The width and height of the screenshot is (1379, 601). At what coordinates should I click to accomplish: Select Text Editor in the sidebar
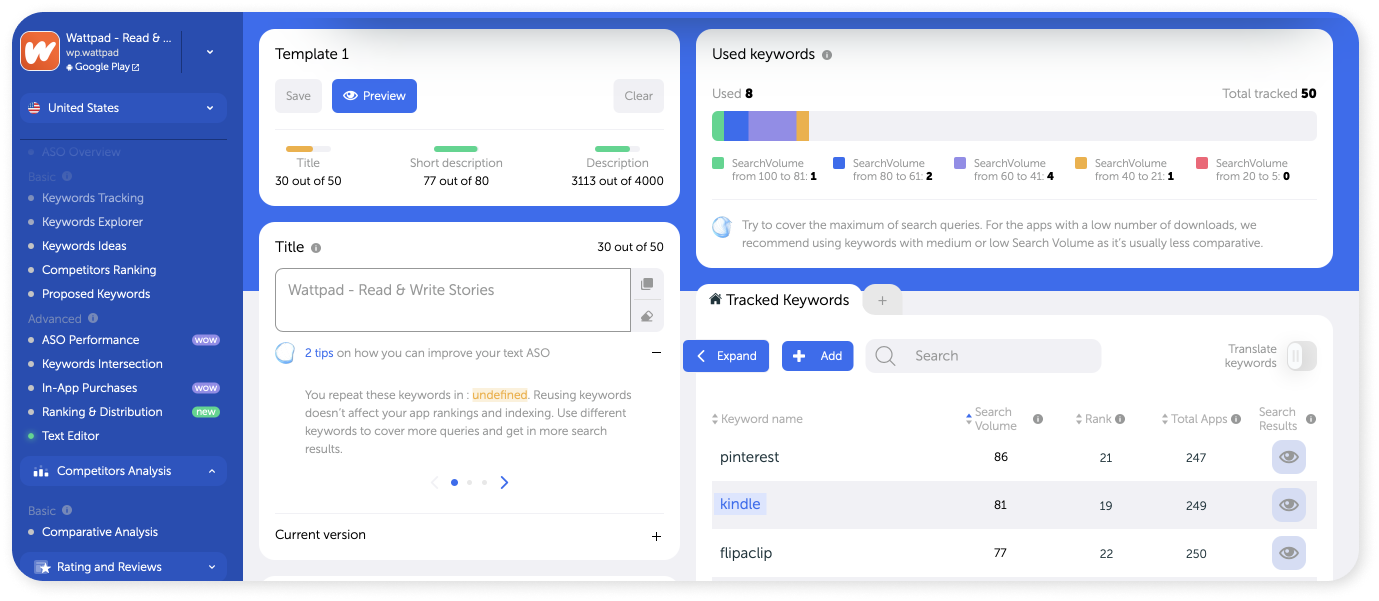tap(71, 436)
